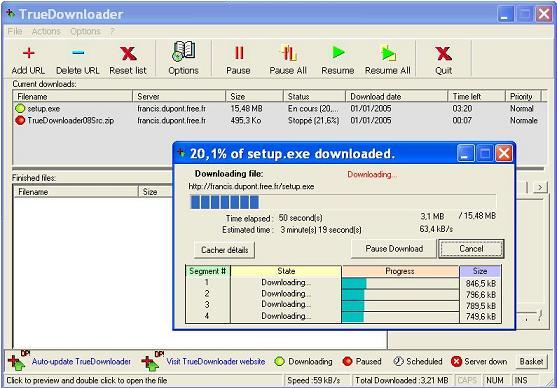This screenshot has height=388, width=557.
Task: Click the Add URL toolbar icon
Action: pyautogui.click(x=28, y=53)
